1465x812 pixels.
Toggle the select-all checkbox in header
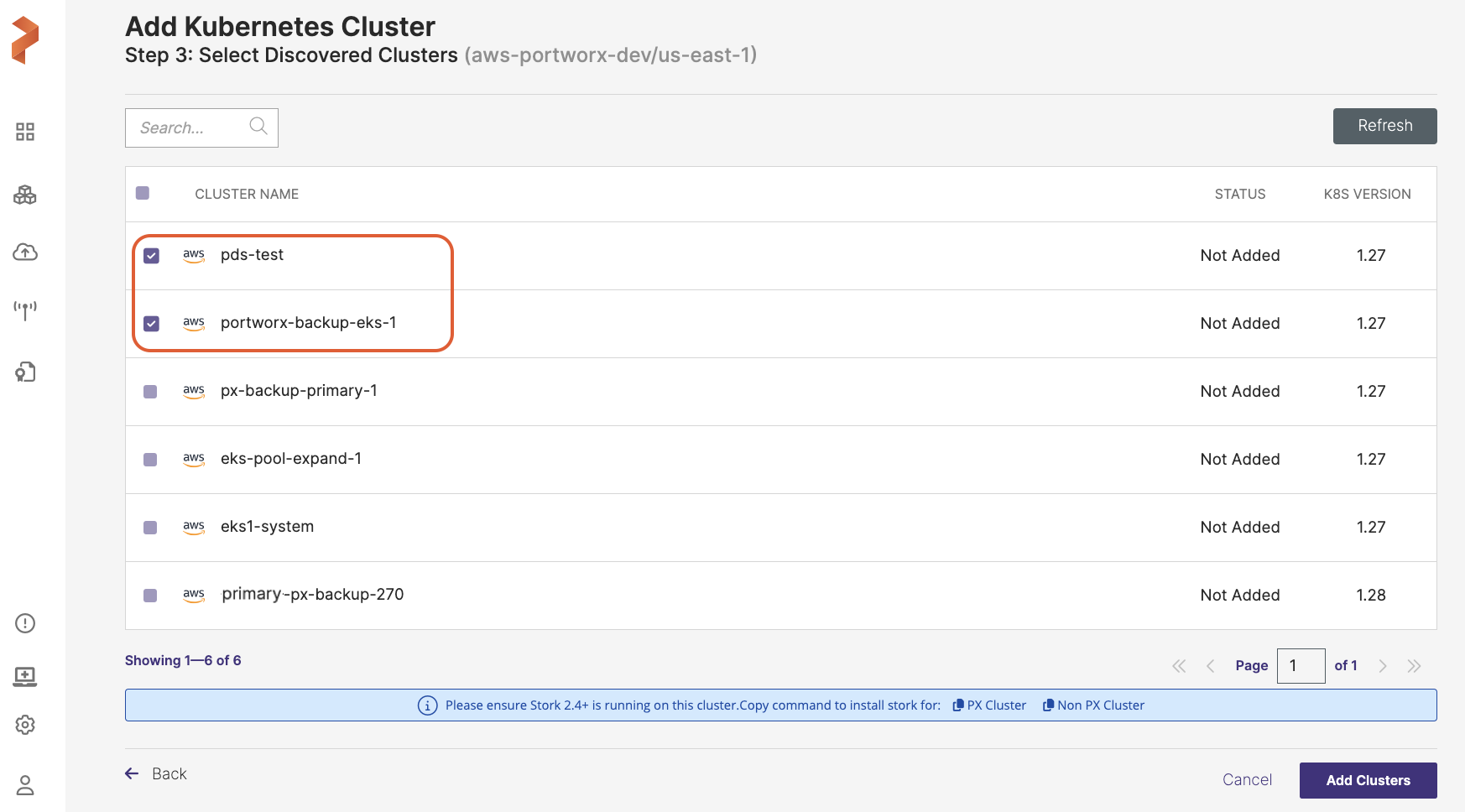pos(143,193)
